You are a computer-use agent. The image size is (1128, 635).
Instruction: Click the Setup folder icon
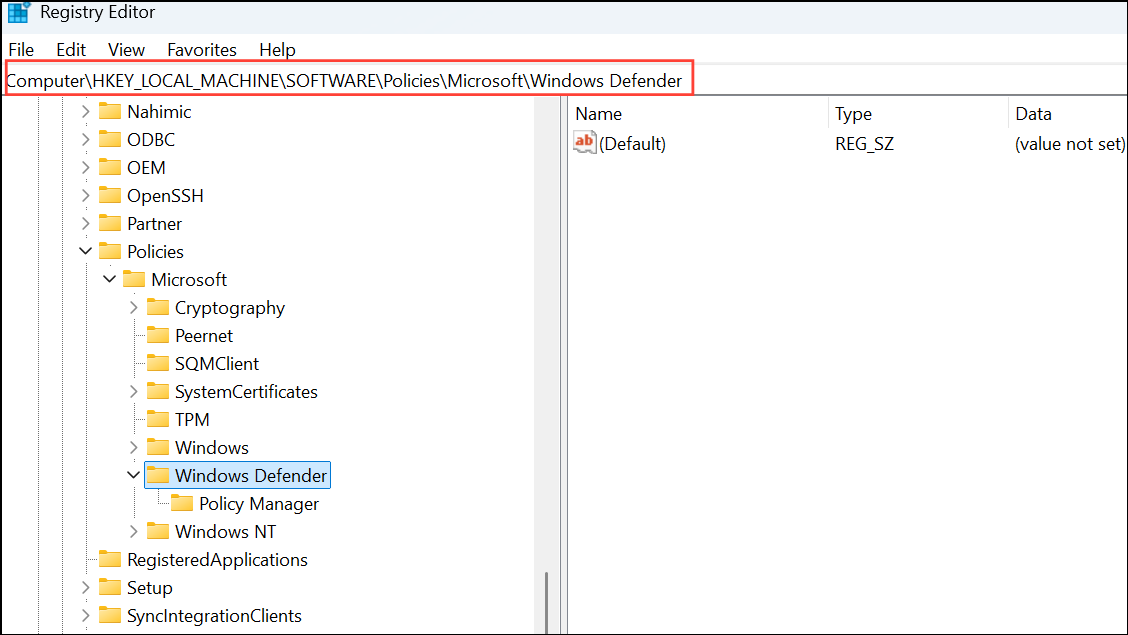109,587
